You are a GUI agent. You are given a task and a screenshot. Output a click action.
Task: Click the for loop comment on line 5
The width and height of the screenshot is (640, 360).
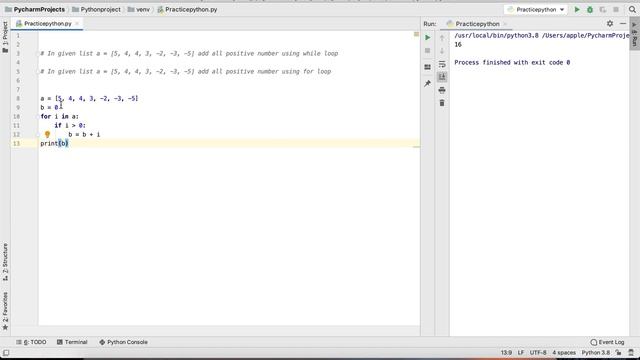pos(186,71)
